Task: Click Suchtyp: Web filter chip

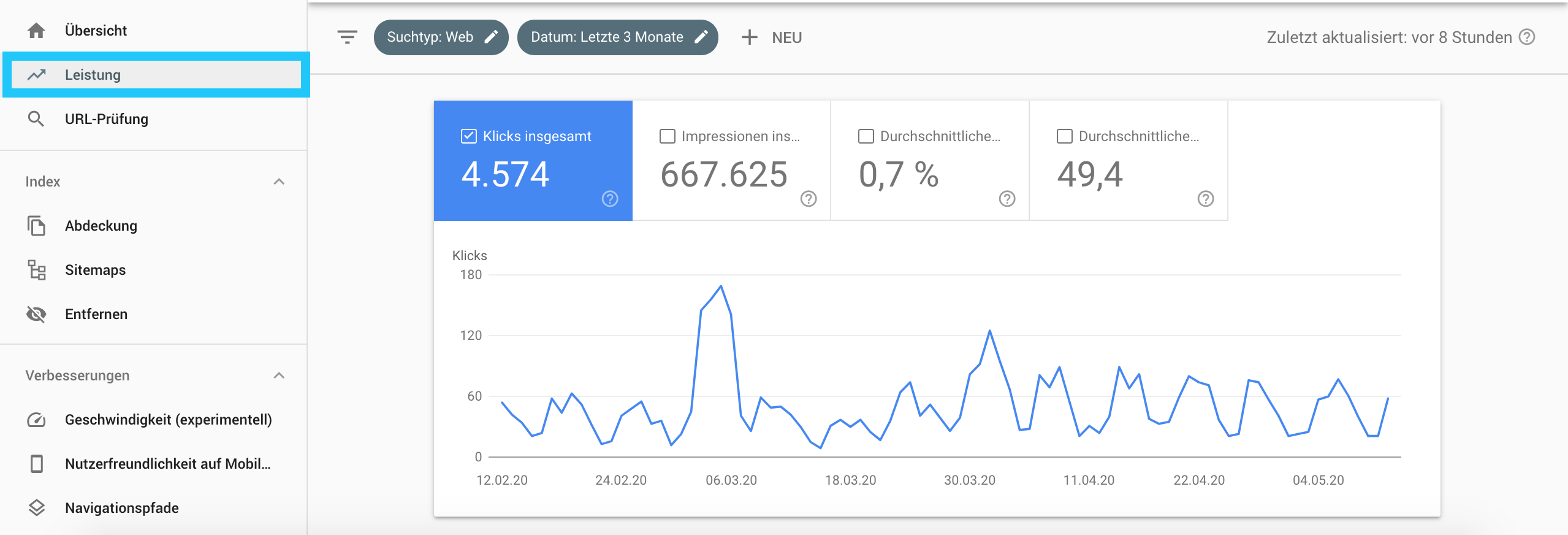Action: click(x=441, y=37)
